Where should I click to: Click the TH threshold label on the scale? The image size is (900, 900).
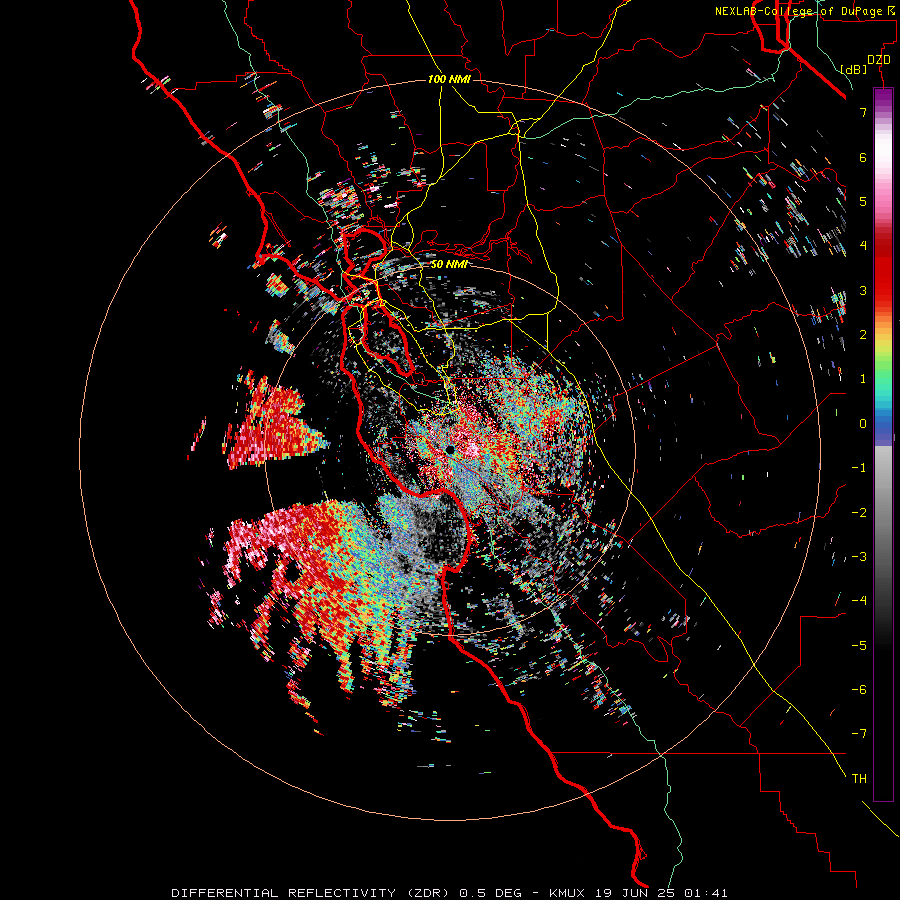click(859, 779)
